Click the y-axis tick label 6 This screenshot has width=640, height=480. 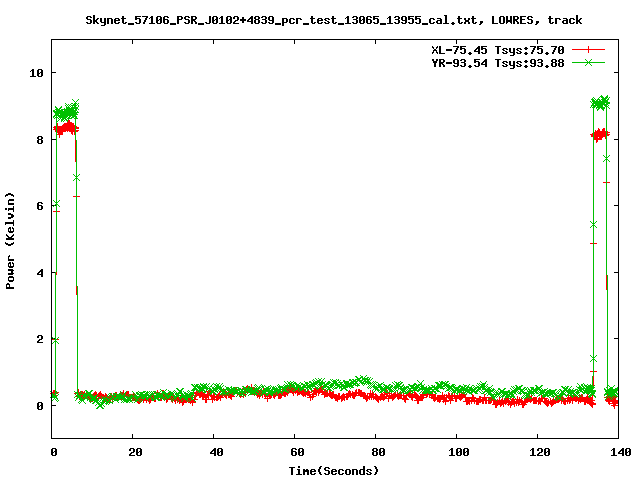click(x=40, y=206)
